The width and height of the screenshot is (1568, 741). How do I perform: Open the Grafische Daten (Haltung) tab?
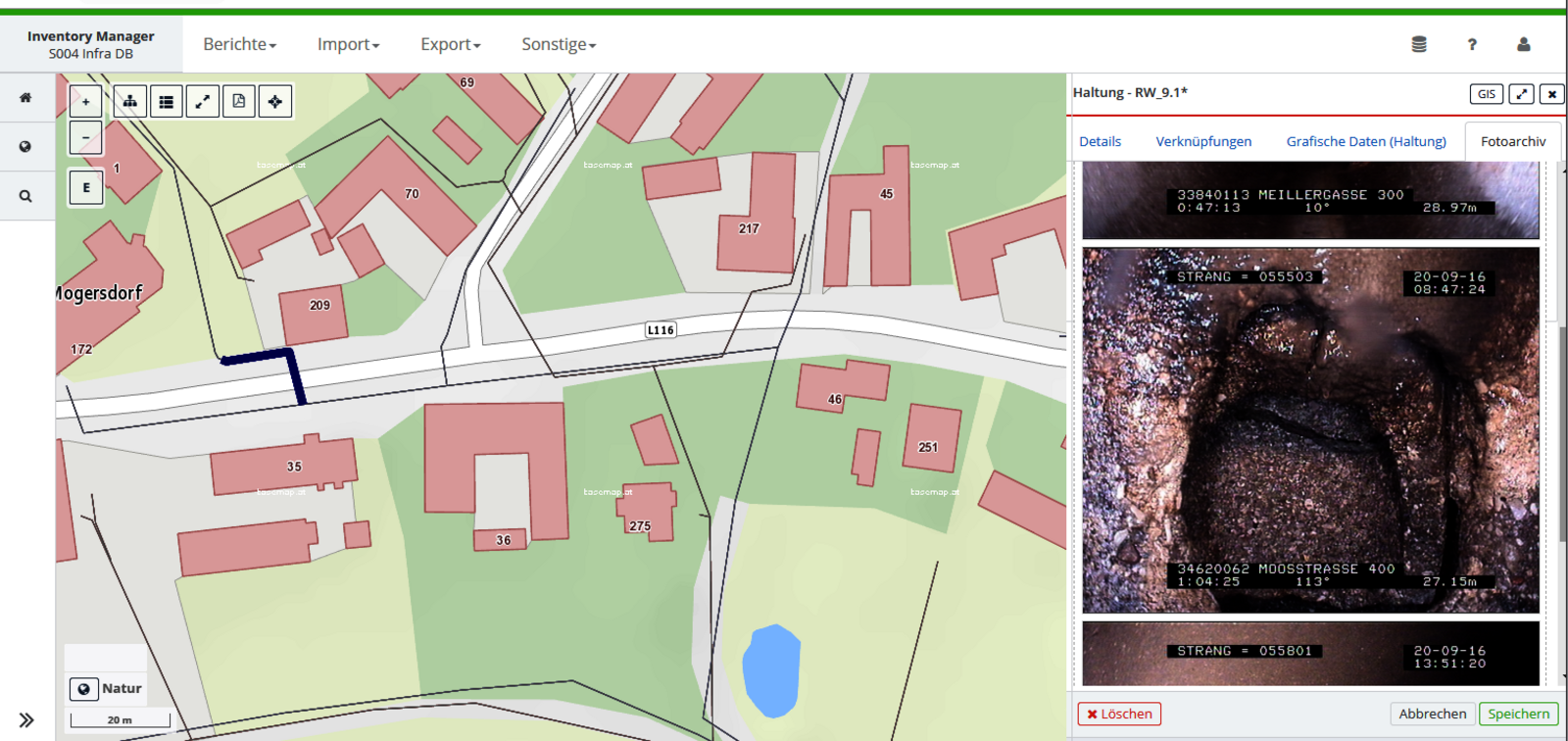tap(1365, 141)
